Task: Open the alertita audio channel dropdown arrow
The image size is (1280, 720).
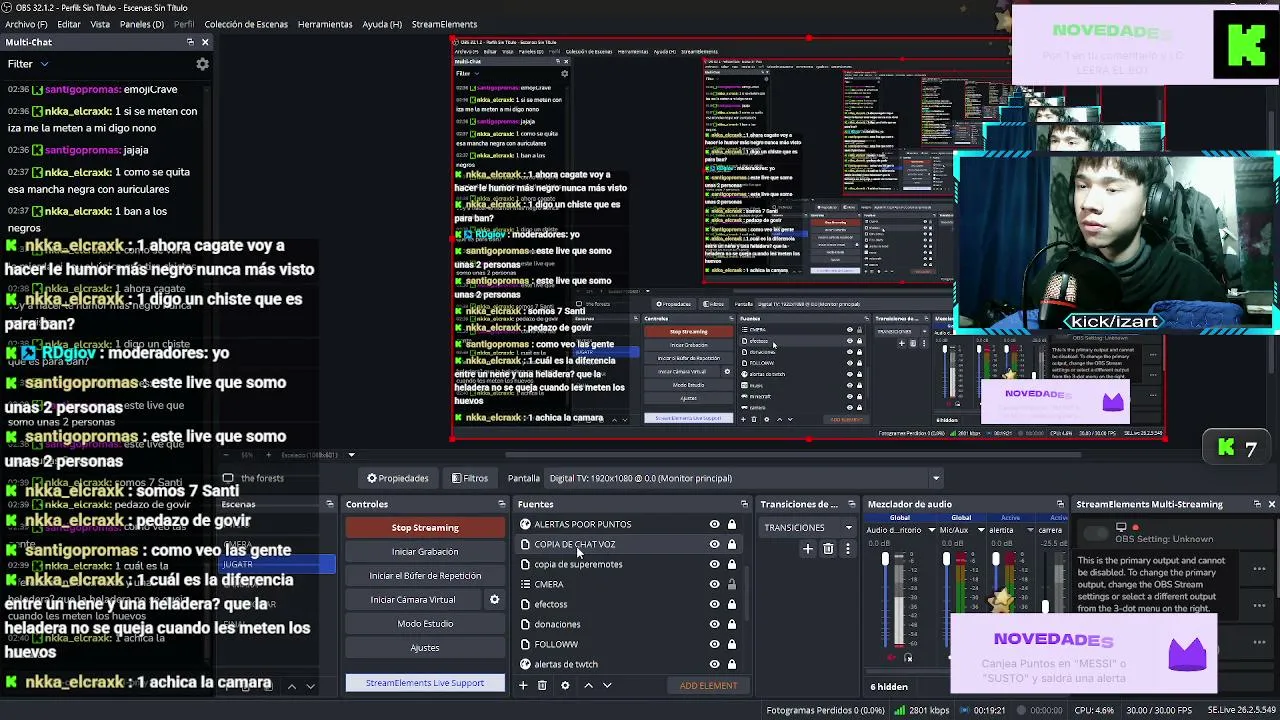Action: (1030, 530)
